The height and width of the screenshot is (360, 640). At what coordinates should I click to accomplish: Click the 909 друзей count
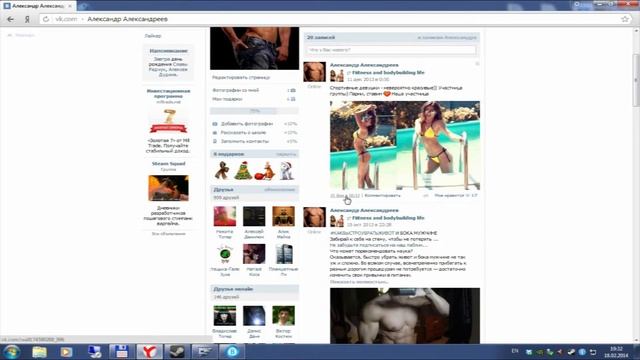click(226, 198)
